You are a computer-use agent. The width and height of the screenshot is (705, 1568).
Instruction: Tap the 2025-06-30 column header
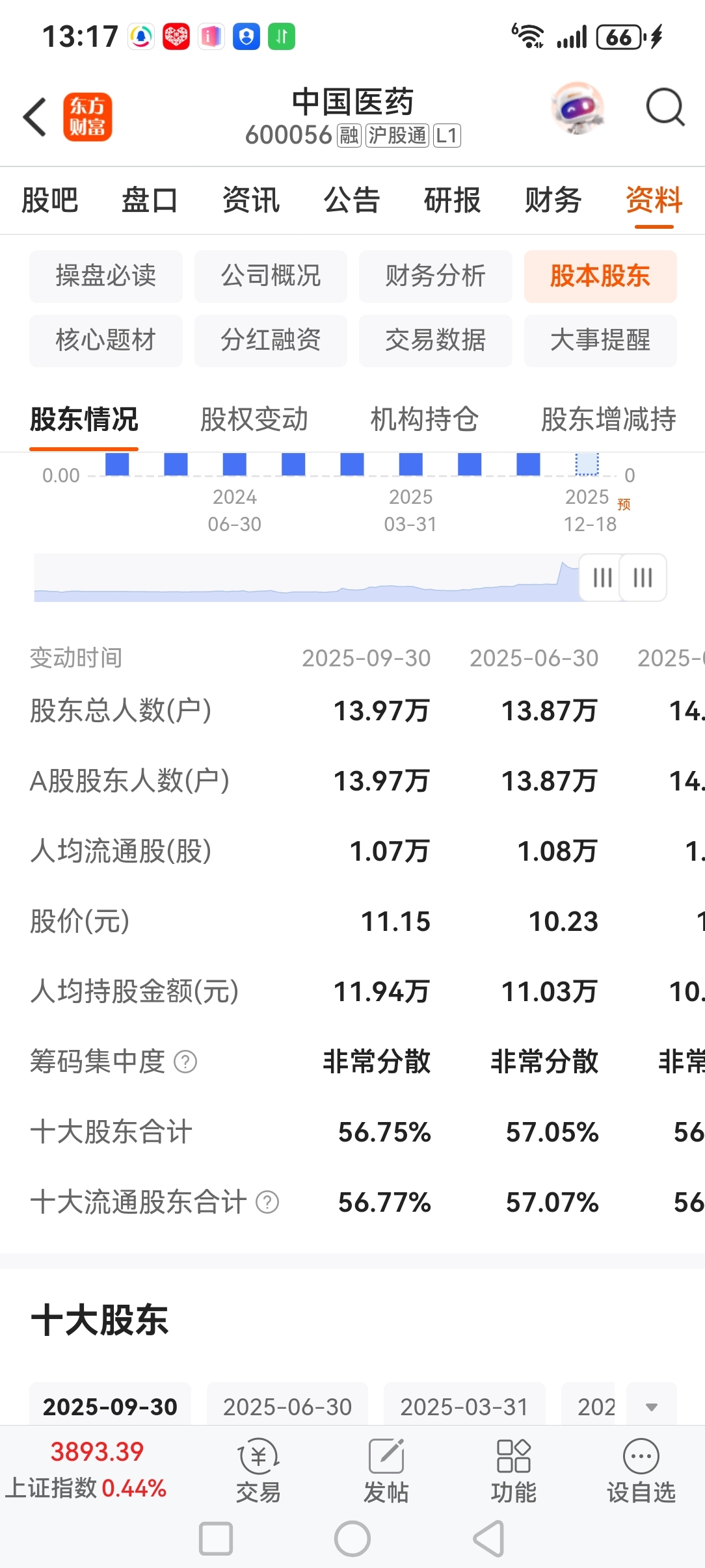click(x=534, y=658)
